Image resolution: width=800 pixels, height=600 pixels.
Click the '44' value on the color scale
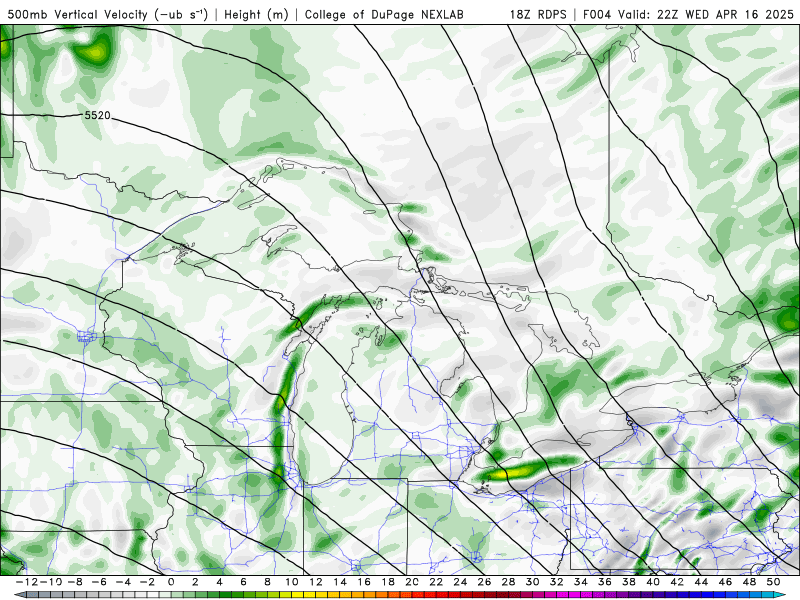(x=701, y=582)
